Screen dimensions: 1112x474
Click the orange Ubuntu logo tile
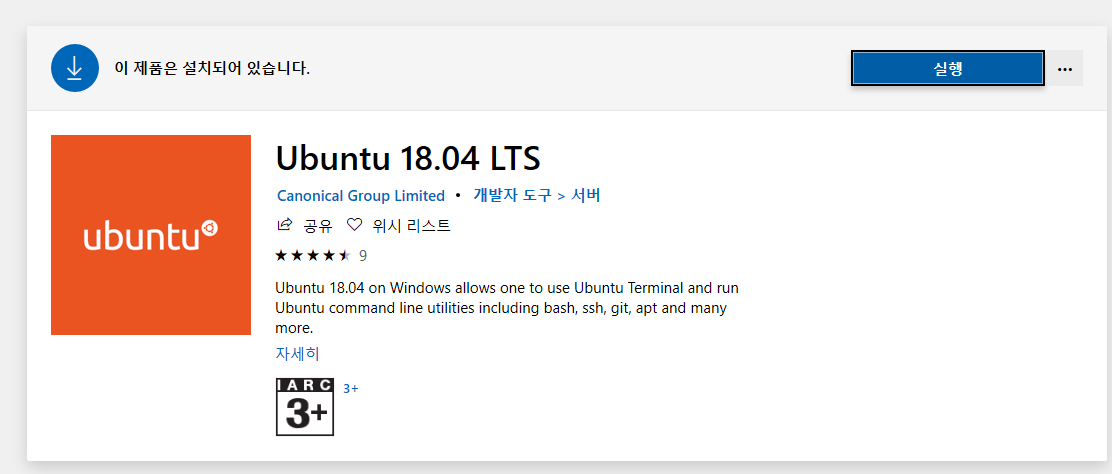pos(151,235)
